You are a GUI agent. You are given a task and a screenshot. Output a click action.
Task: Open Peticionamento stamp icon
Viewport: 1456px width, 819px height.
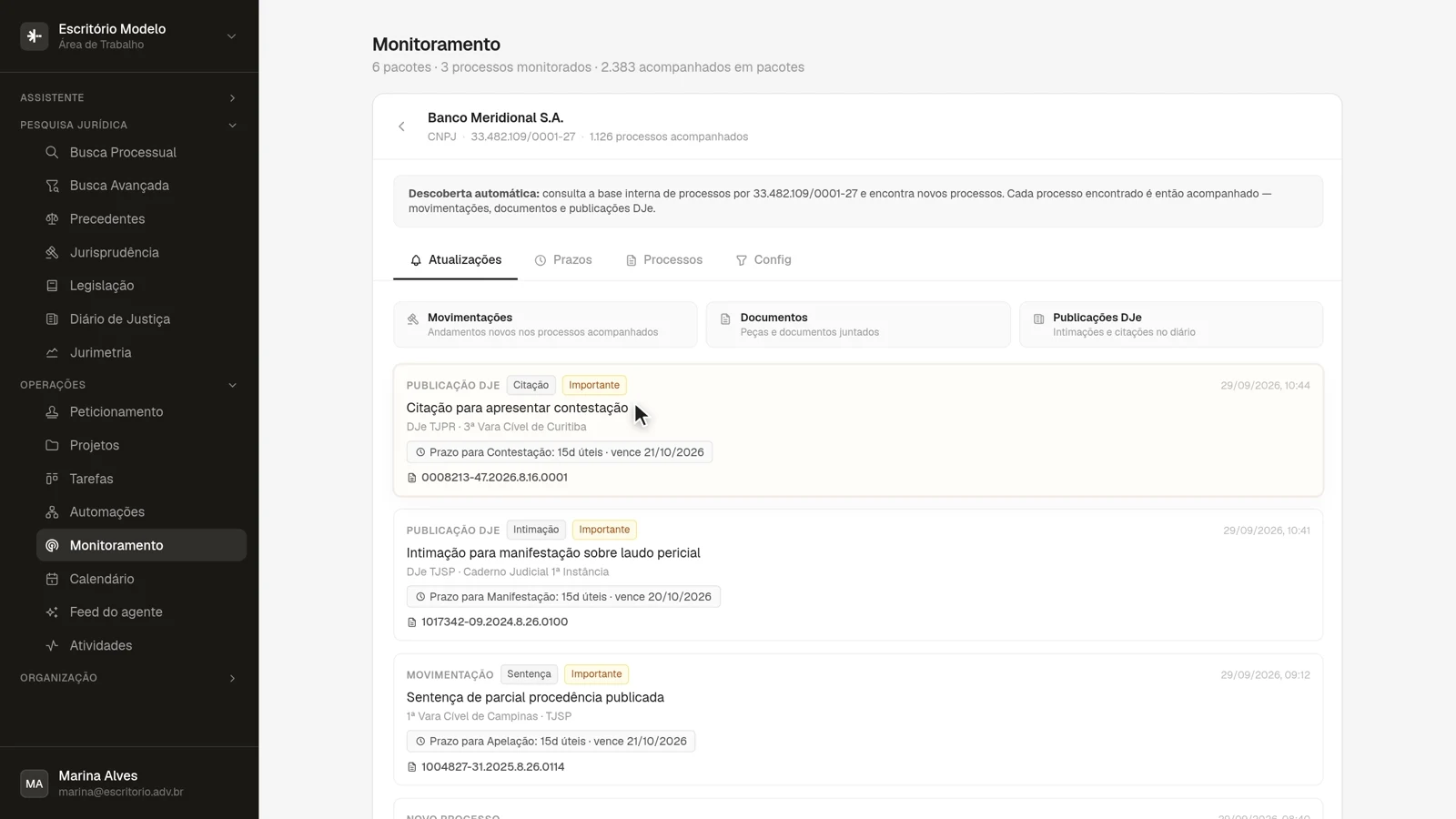(x=52, y=412)
